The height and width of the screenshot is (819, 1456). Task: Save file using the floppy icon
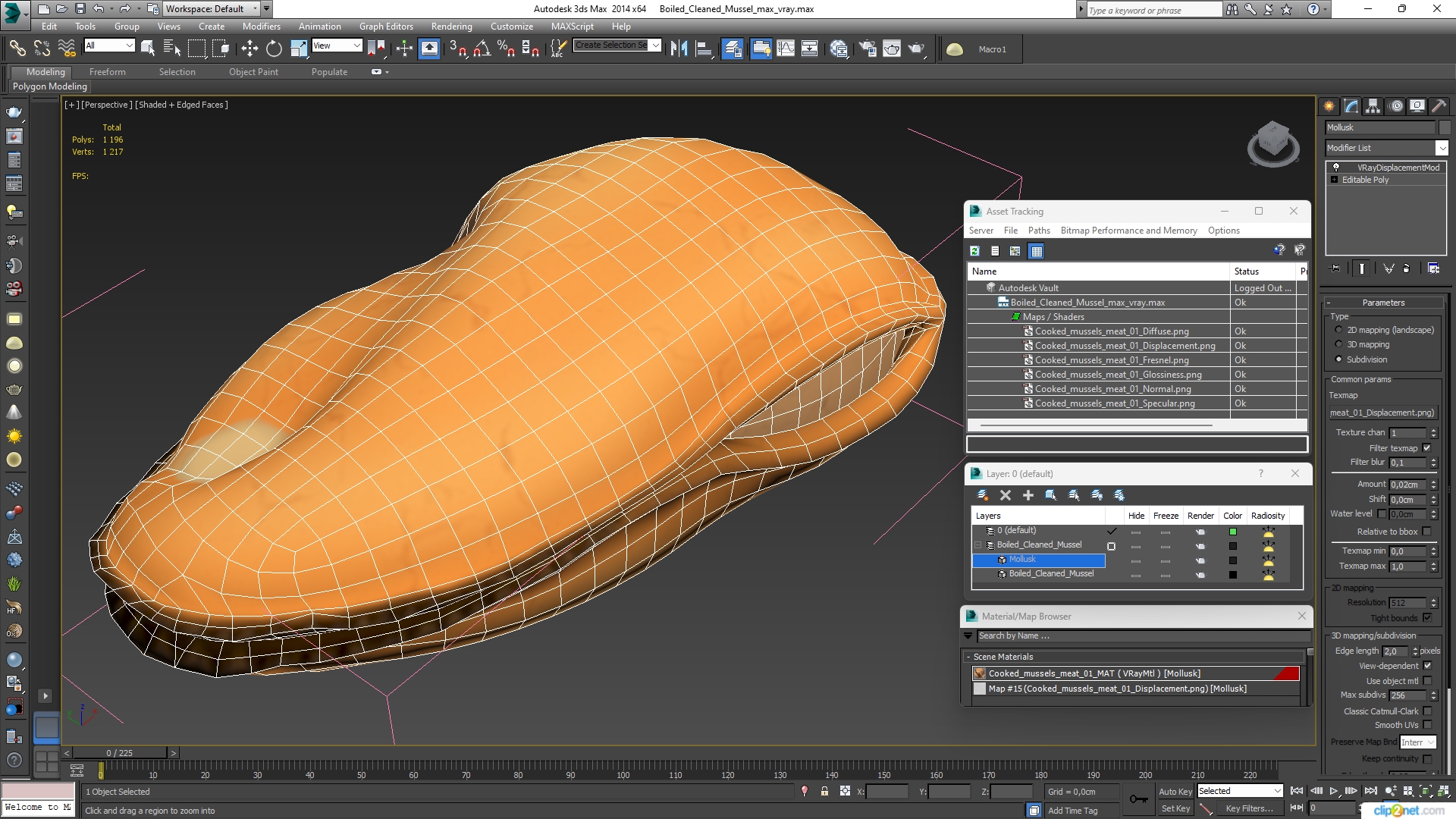[80, 9]
